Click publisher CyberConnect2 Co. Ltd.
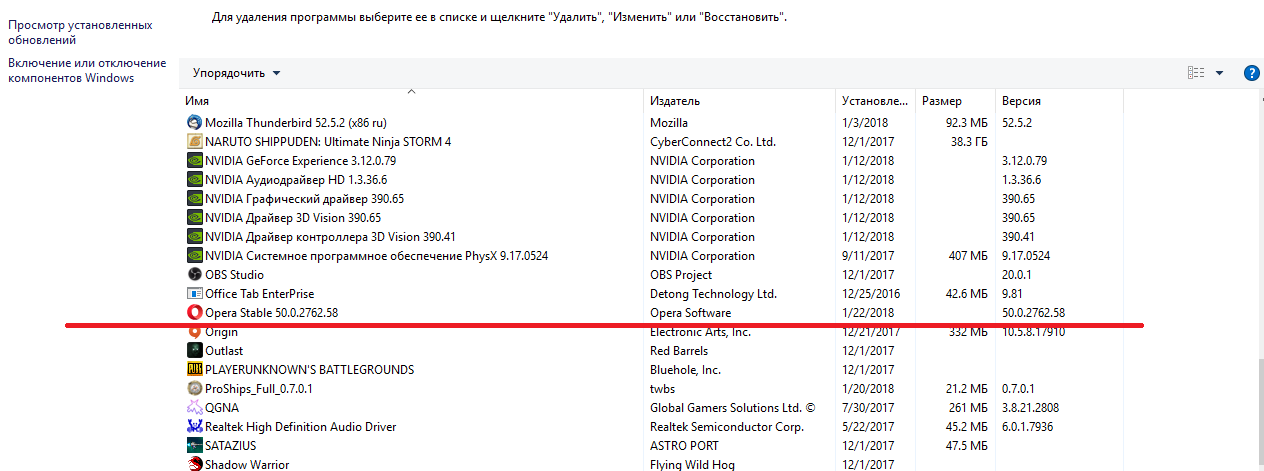 pyautogui.click(x=713, y=141)
